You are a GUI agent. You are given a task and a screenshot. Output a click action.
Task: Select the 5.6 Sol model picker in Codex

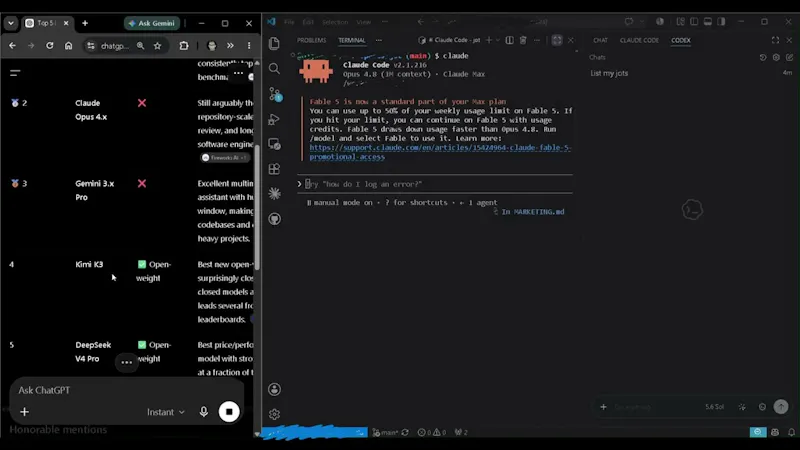click(x=714, y=407)
